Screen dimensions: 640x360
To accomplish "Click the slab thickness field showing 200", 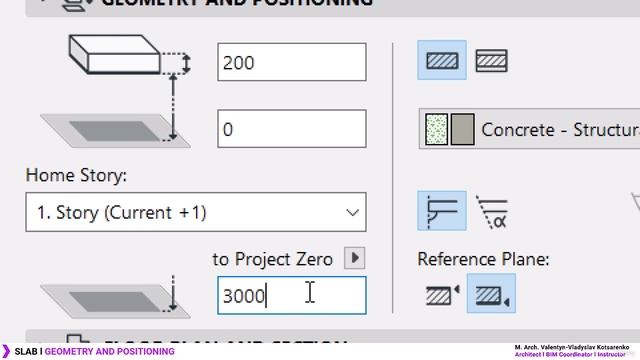I will 292,62.
